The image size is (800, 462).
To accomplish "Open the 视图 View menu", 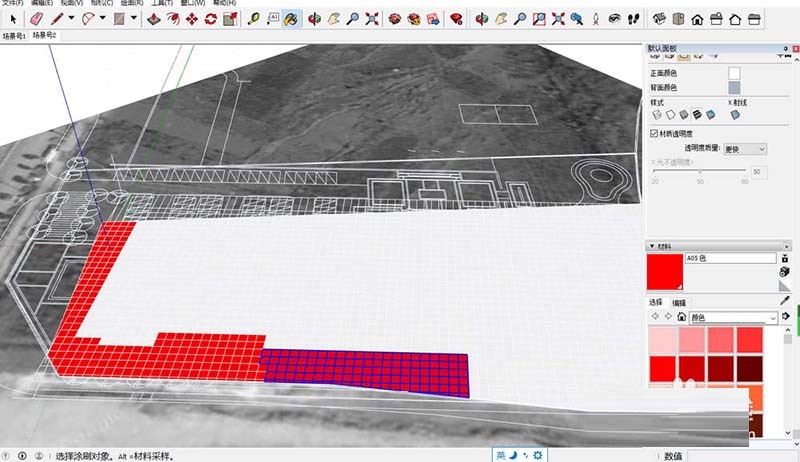I will coord(72,3).
